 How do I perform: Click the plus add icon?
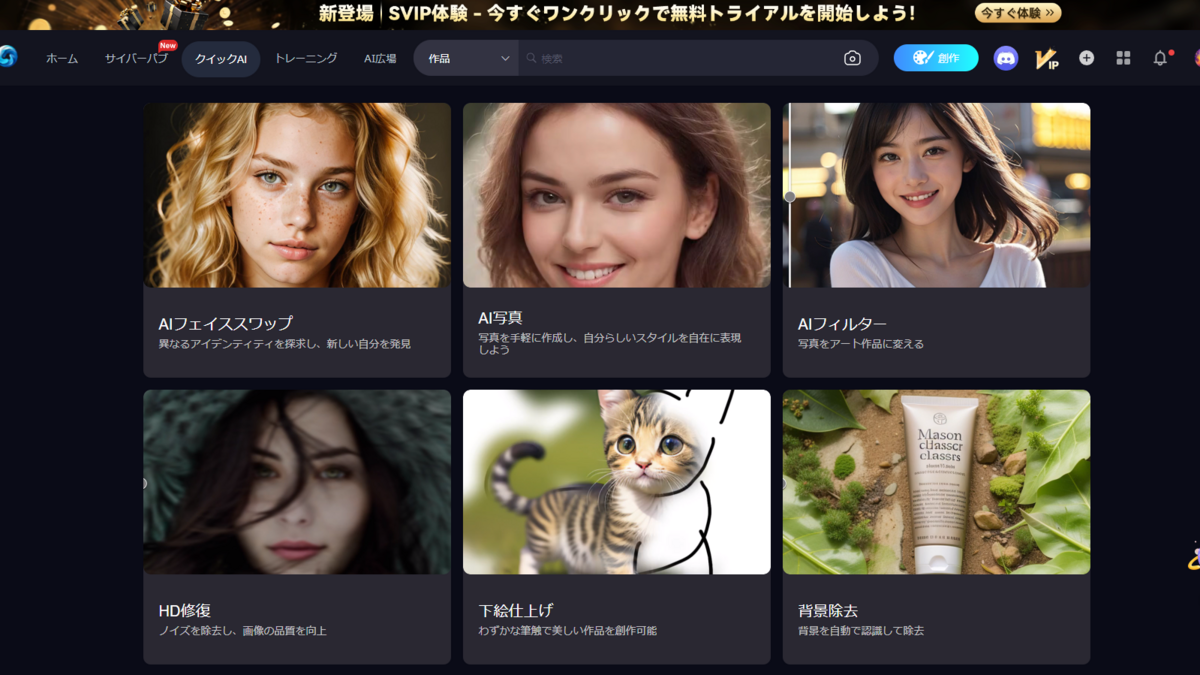(1086, 58)
